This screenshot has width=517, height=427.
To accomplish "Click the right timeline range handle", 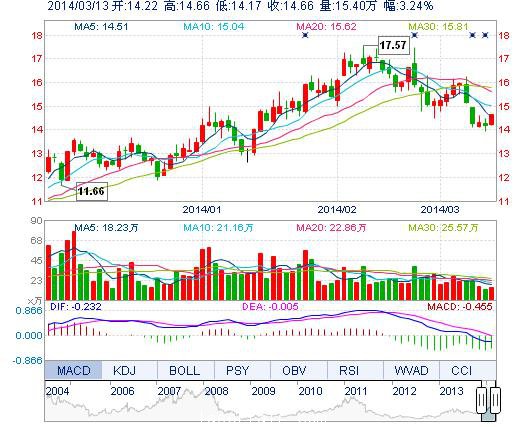I will [x=495, y=400].
